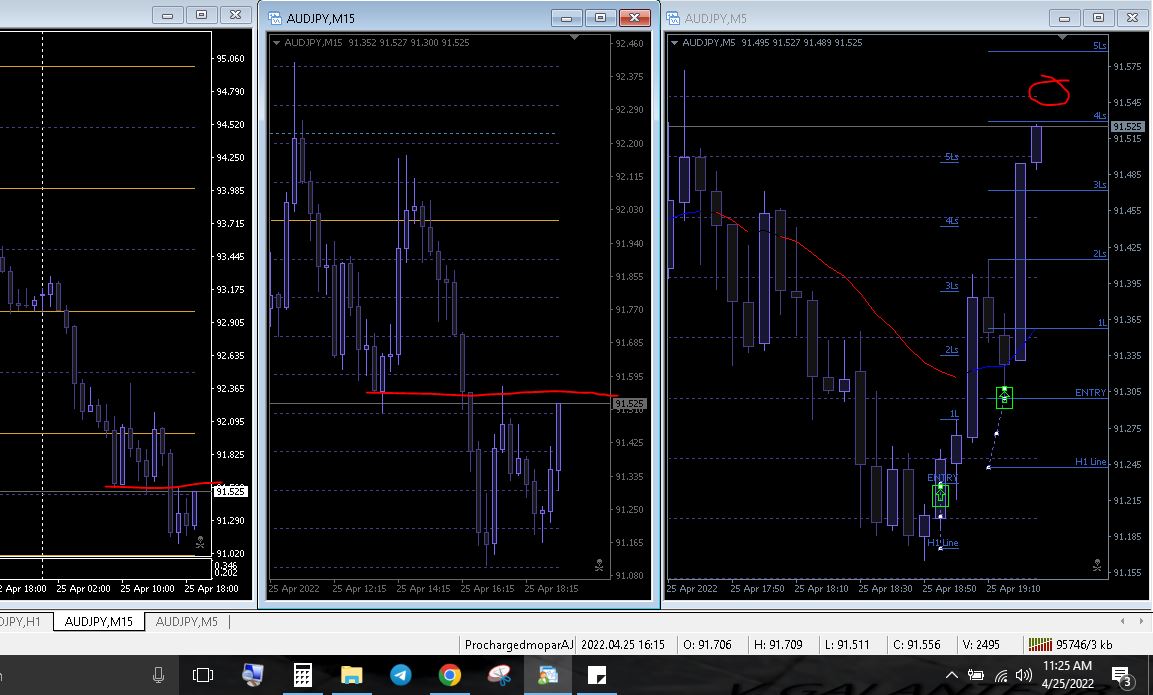Viewport: 1153px width, 695px height.
Task: Click skull expert icon on M5 chart
Action: point(1097,566)
